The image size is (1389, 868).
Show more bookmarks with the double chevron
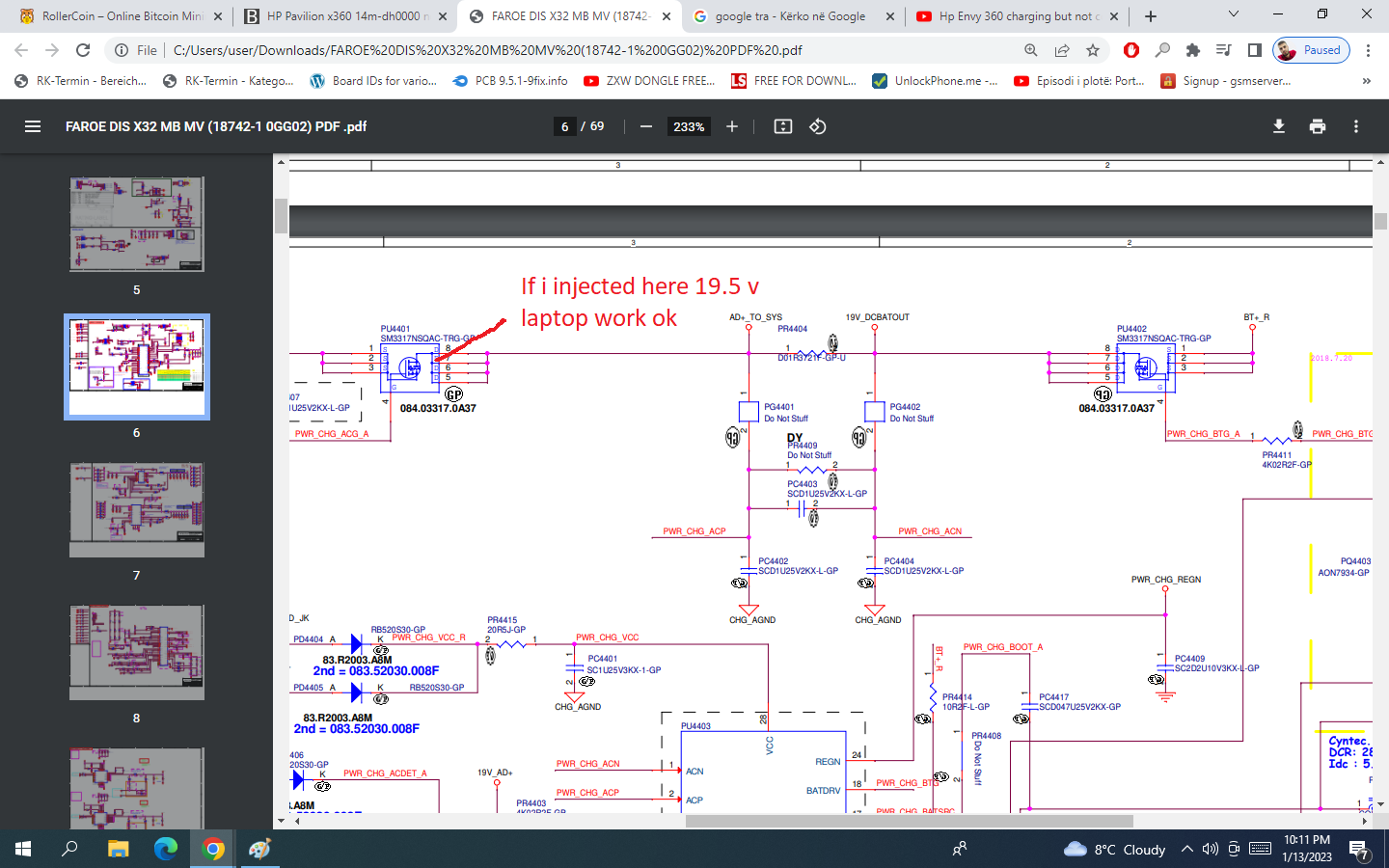(1366, 81)
